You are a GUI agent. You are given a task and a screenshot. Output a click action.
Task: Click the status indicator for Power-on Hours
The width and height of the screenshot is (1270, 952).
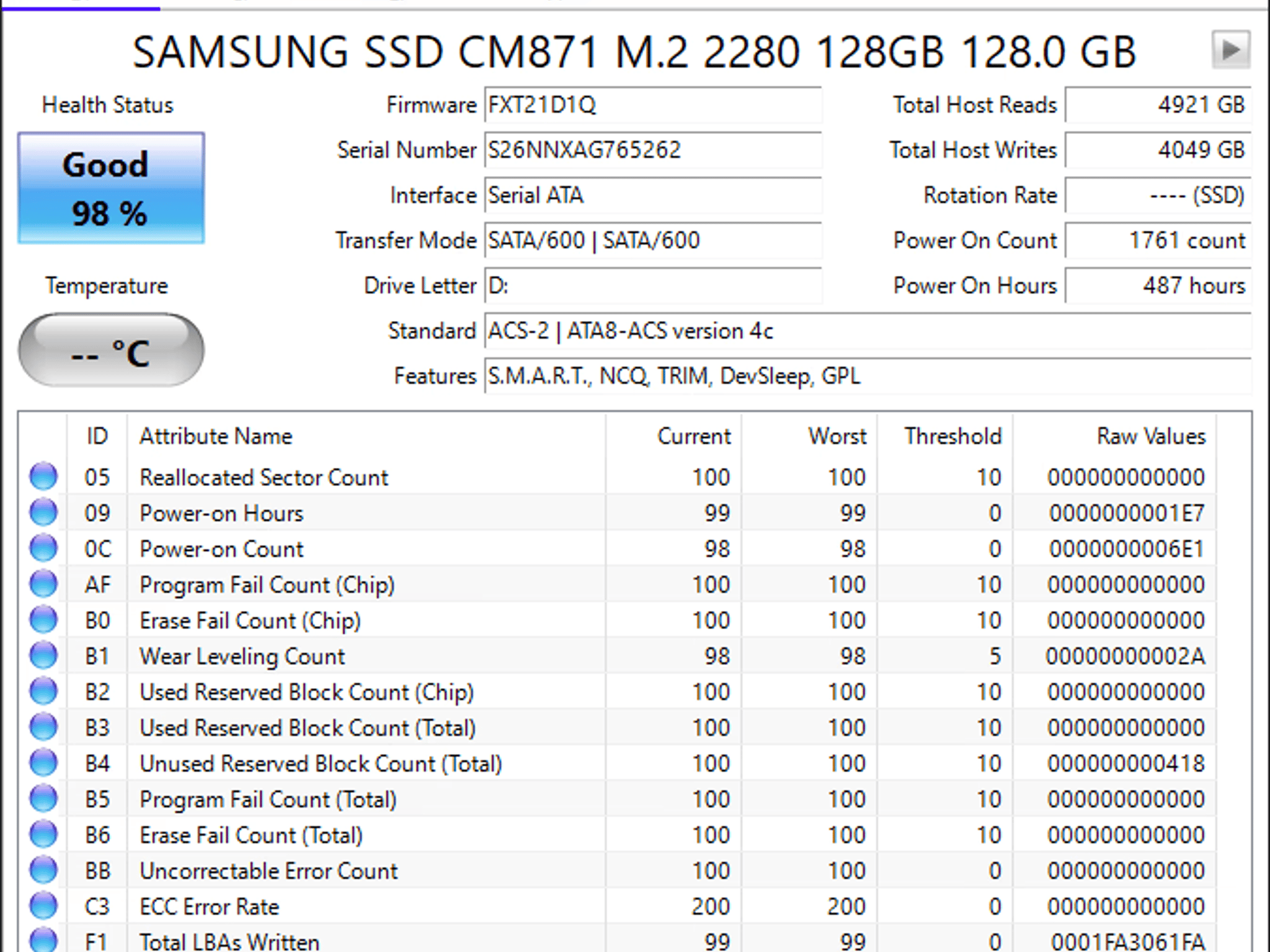click(x=43, y=512)
